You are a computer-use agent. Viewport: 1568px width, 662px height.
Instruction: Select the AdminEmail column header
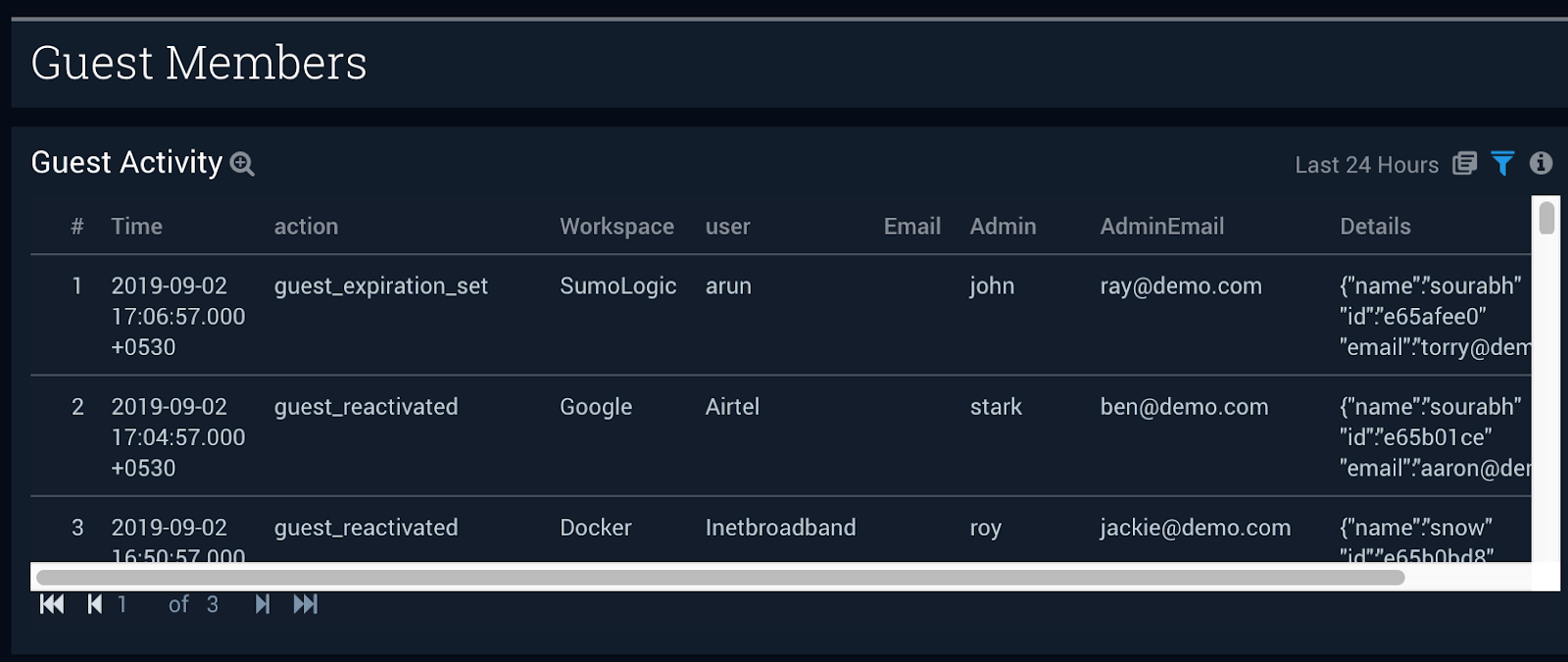(1161, 227)
